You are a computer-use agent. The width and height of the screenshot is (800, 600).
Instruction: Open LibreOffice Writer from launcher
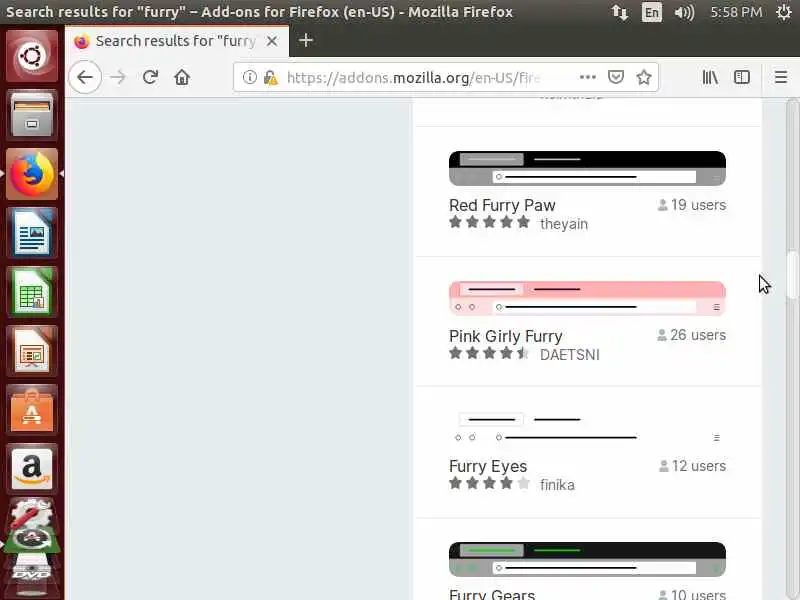click(x=32, y=233)
